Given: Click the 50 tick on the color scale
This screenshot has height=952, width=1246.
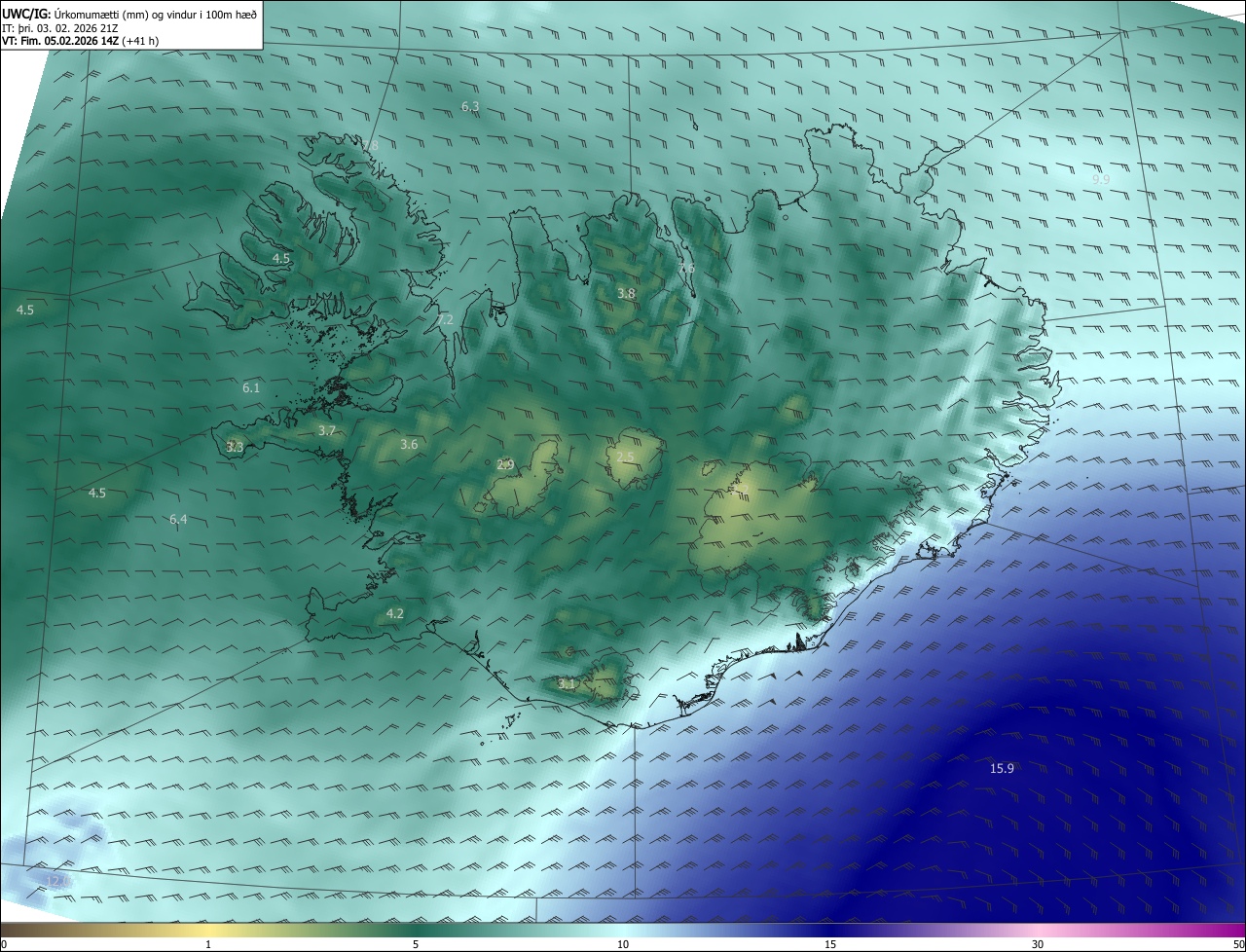Looking at the screenshot, I should point(1238,944).
